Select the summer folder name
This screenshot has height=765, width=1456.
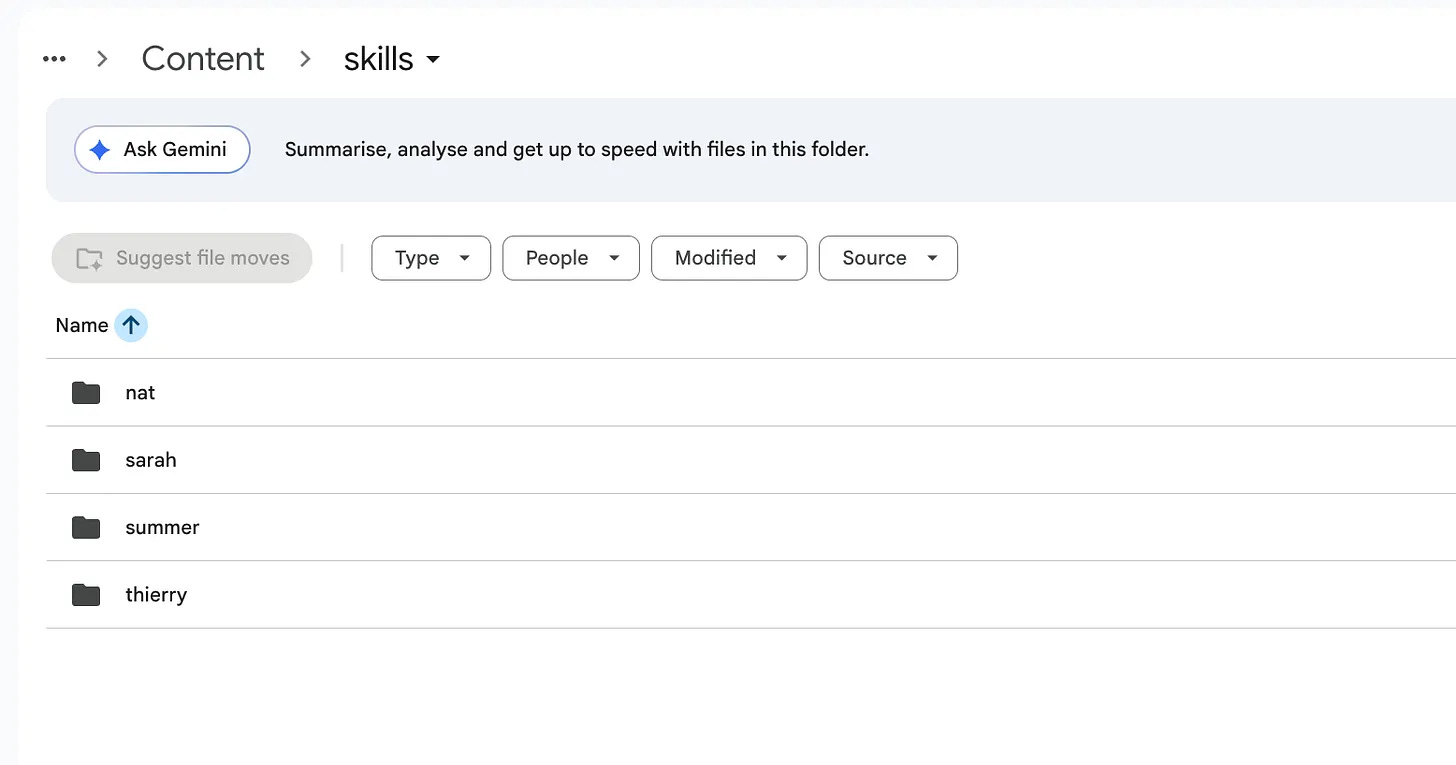(x=162, y=527)
